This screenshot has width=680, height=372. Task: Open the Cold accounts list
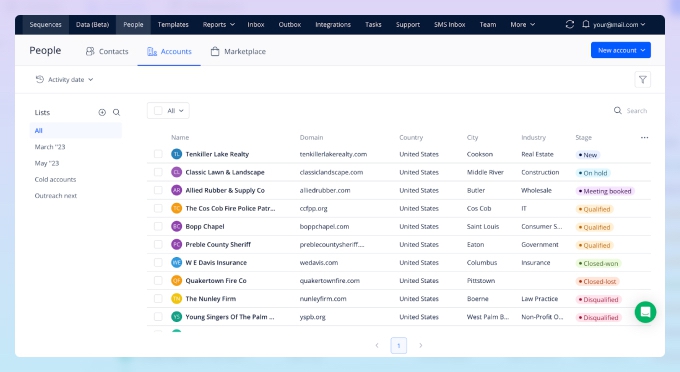[x=55, y=179]
